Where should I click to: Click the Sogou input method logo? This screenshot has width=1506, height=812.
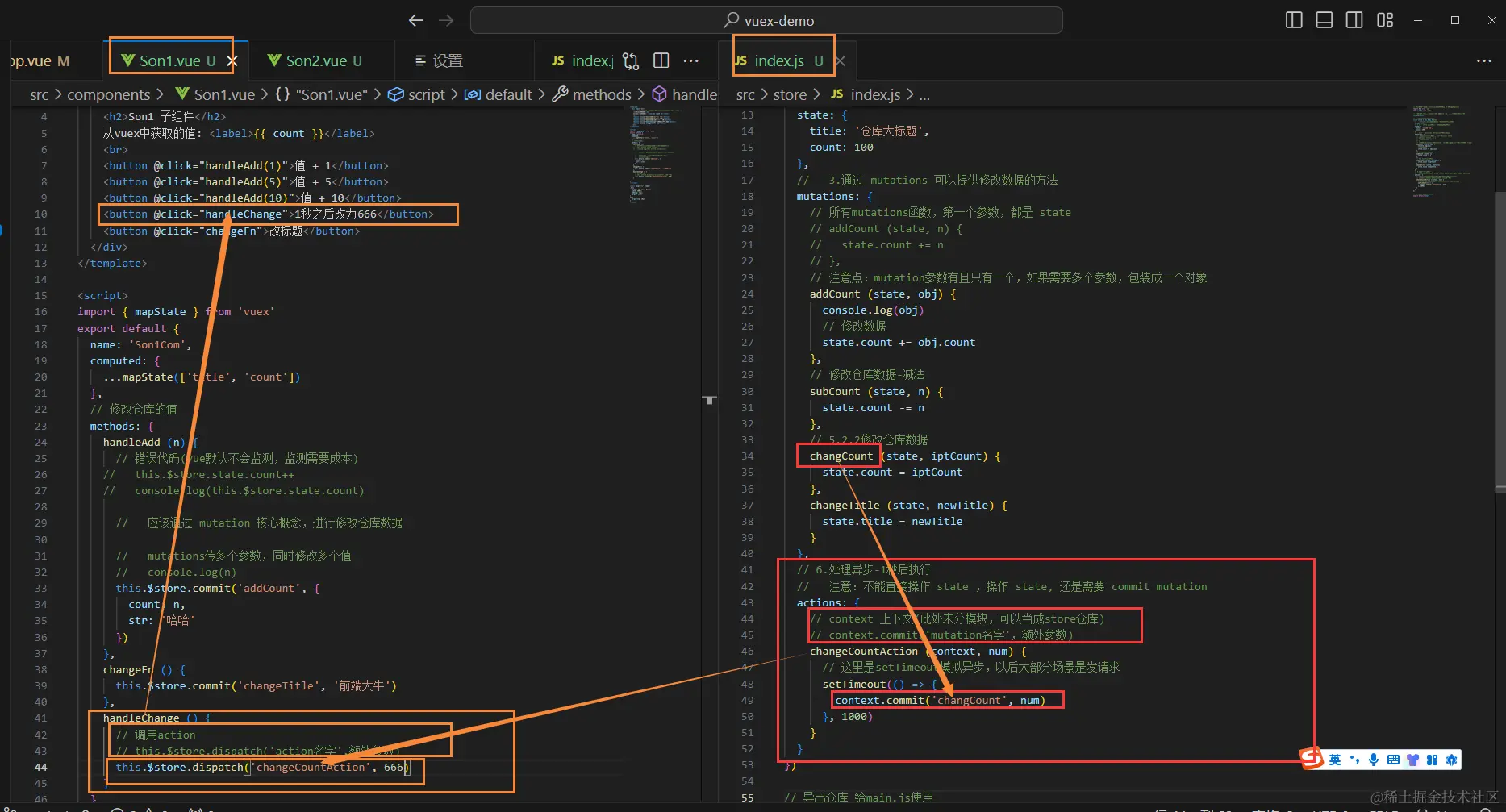1312,759
